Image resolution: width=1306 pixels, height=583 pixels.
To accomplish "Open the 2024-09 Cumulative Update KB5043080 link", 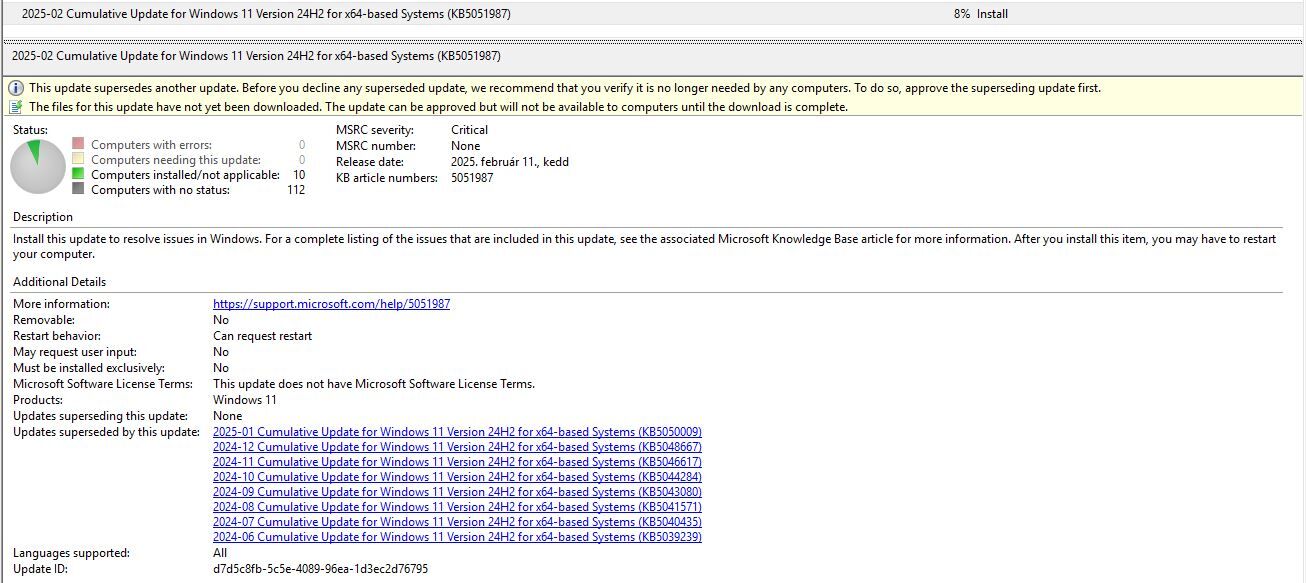I will [x=457, y=492].
